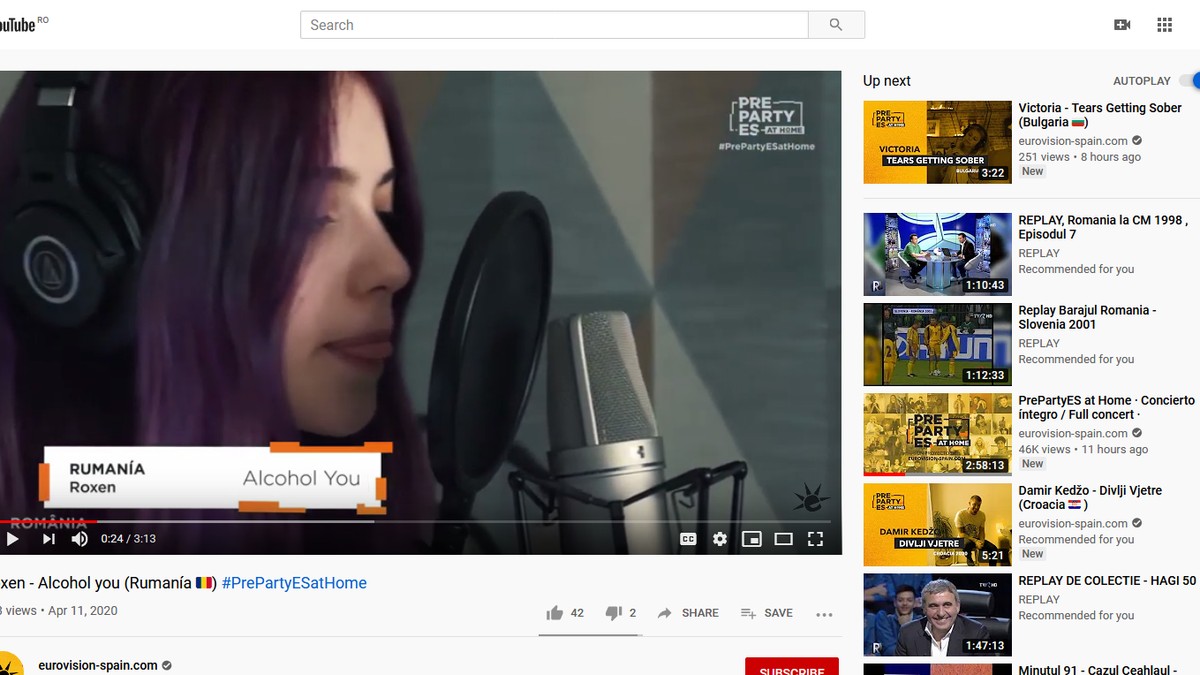Click the SHARE button

[x=688, y=613]
